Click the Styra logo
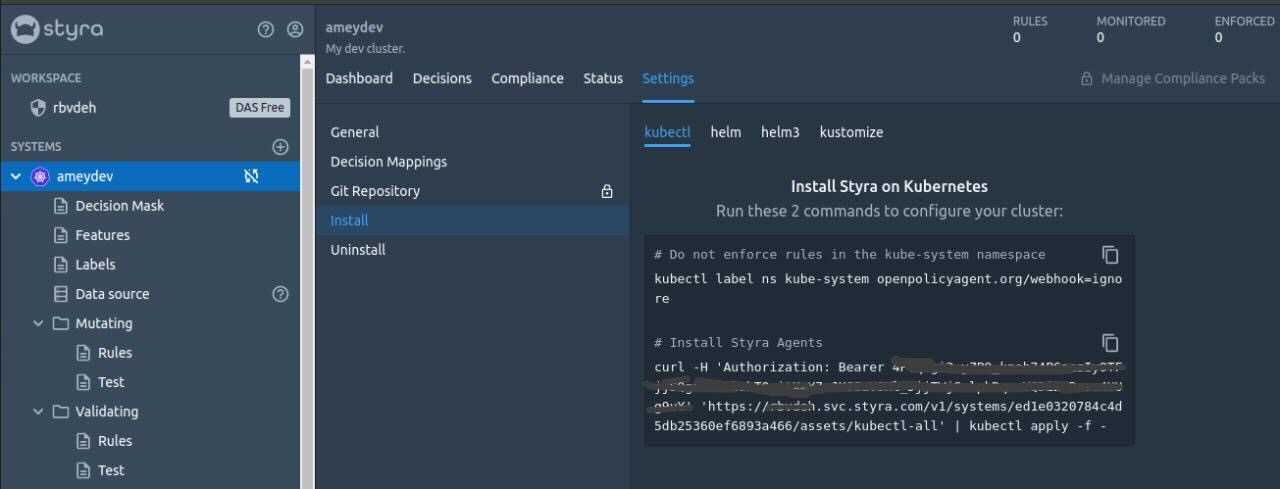Image resolution: width=1280 pixels, height=489 pixels. [x=57, y=30]
